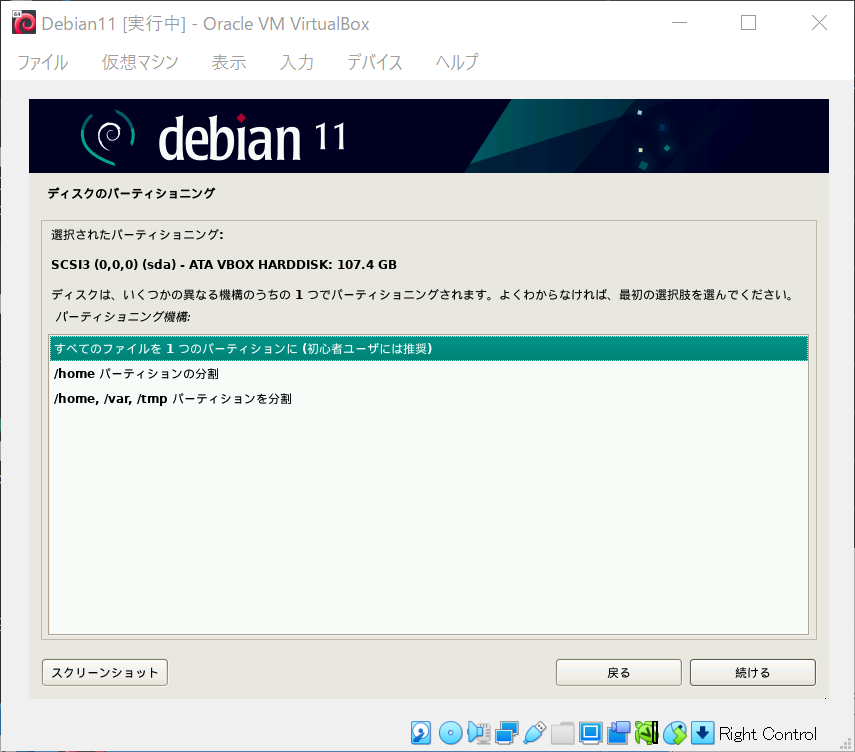The width and height of the screenshot is (855, 752).
Task: Click the スクリーンショット button
Action: [105, 672]
